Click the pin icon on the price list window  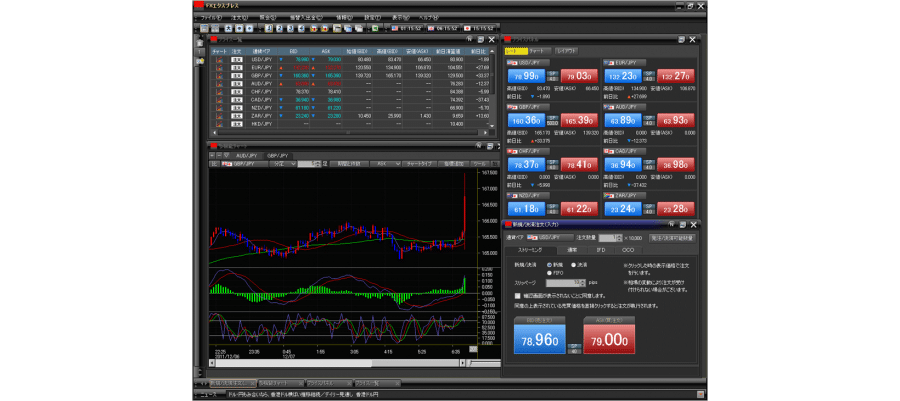470,39
